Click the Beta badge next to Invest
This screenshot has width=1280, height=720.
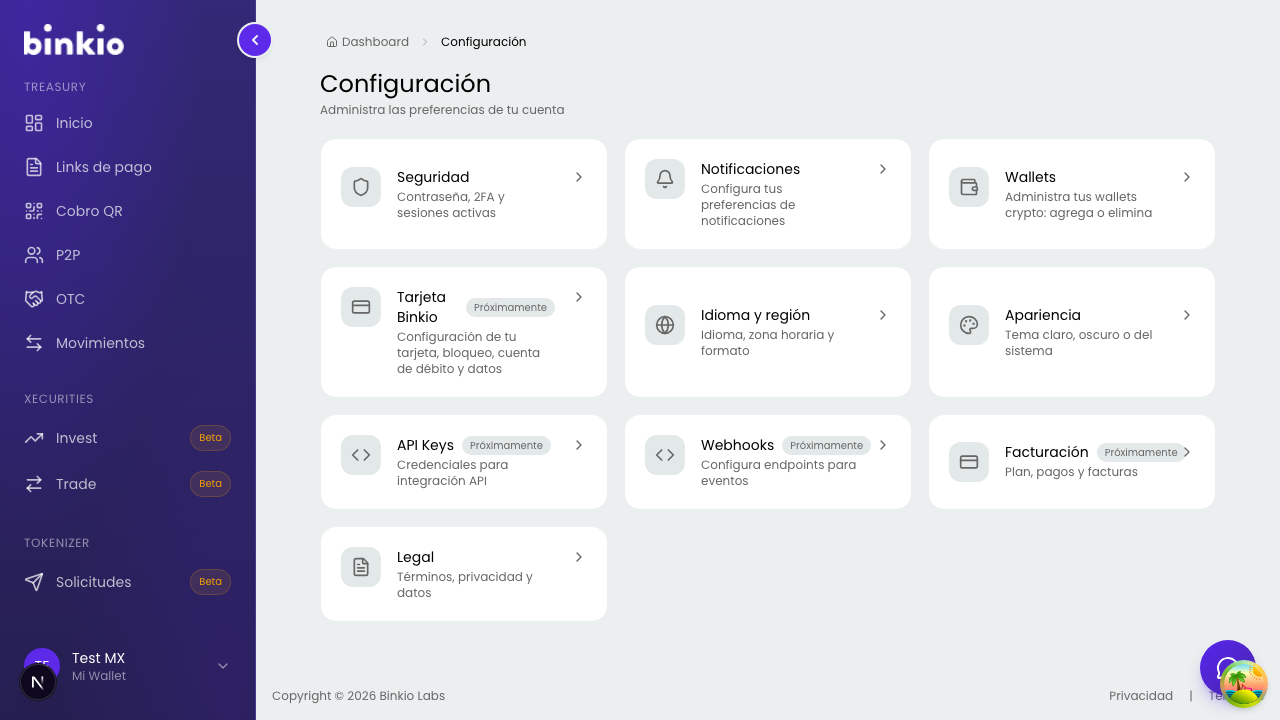pyautogui.click(x=210, y=438)
